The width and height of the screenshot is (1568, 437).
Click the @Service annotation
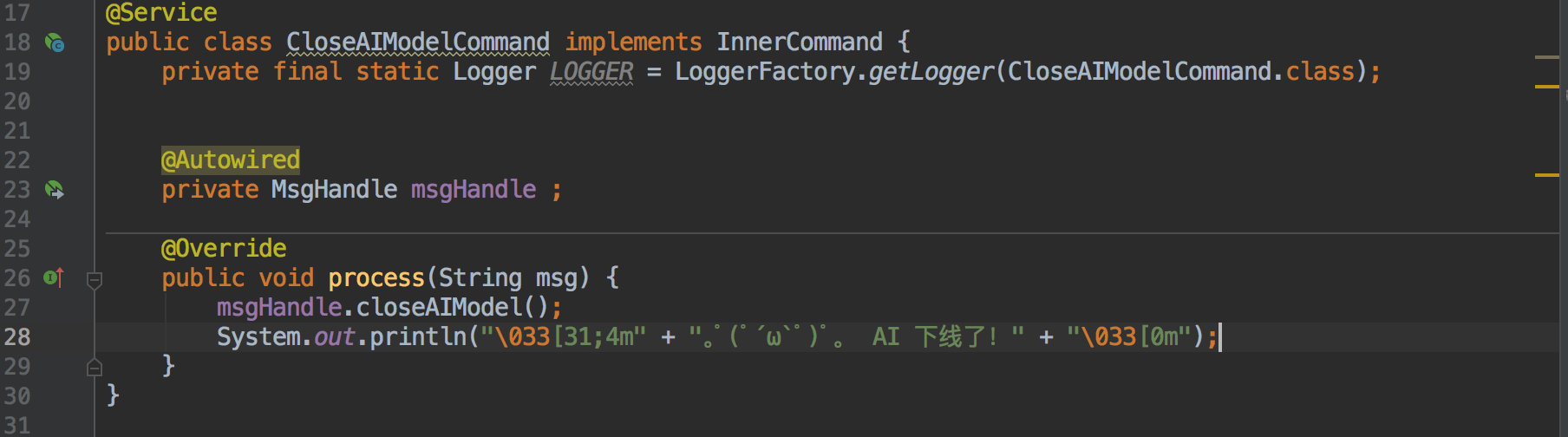click(161, 13)
